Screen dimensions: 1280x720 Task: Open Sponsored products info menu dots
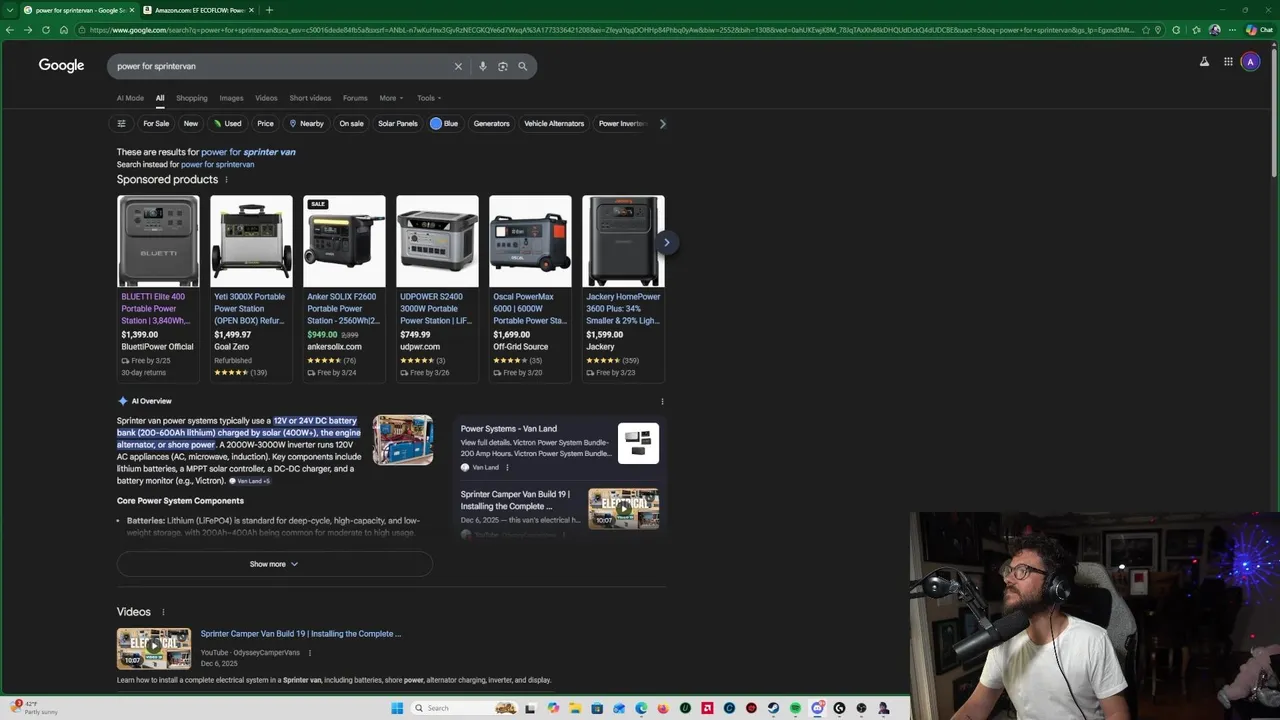[x=226, y=180]
